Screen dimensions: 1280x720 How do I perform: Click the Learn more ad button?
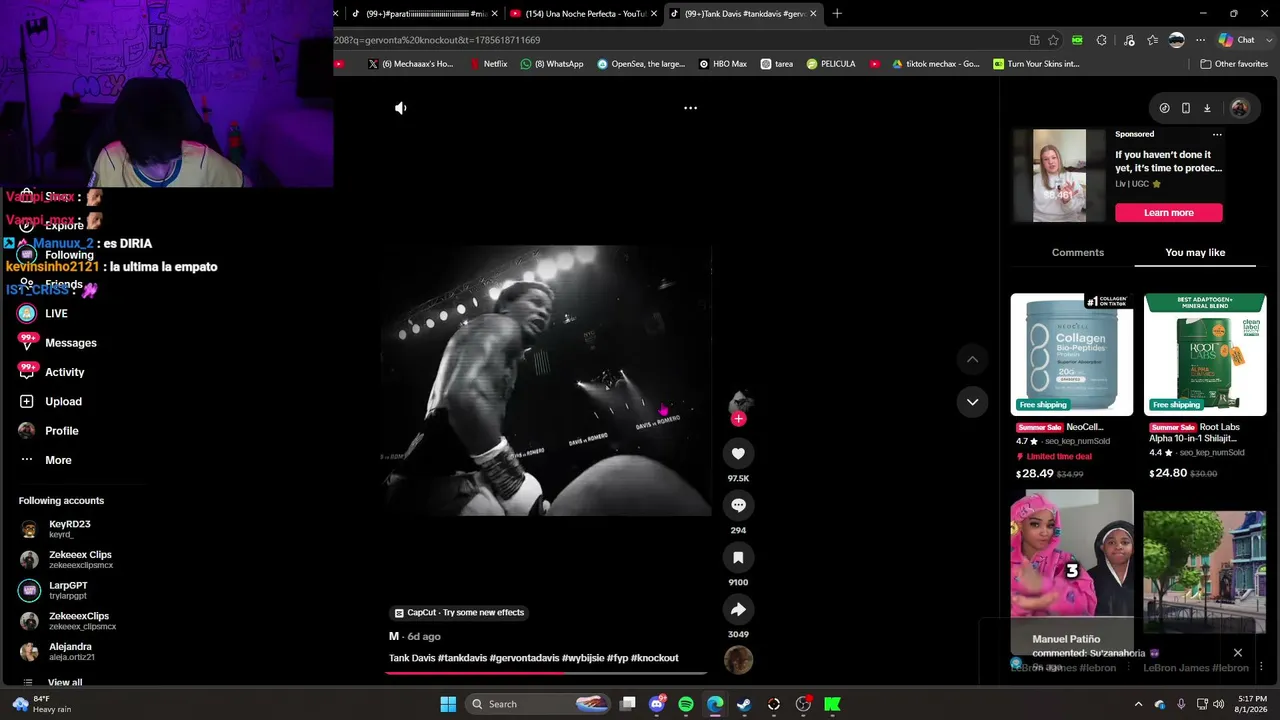coord(1169,213)
